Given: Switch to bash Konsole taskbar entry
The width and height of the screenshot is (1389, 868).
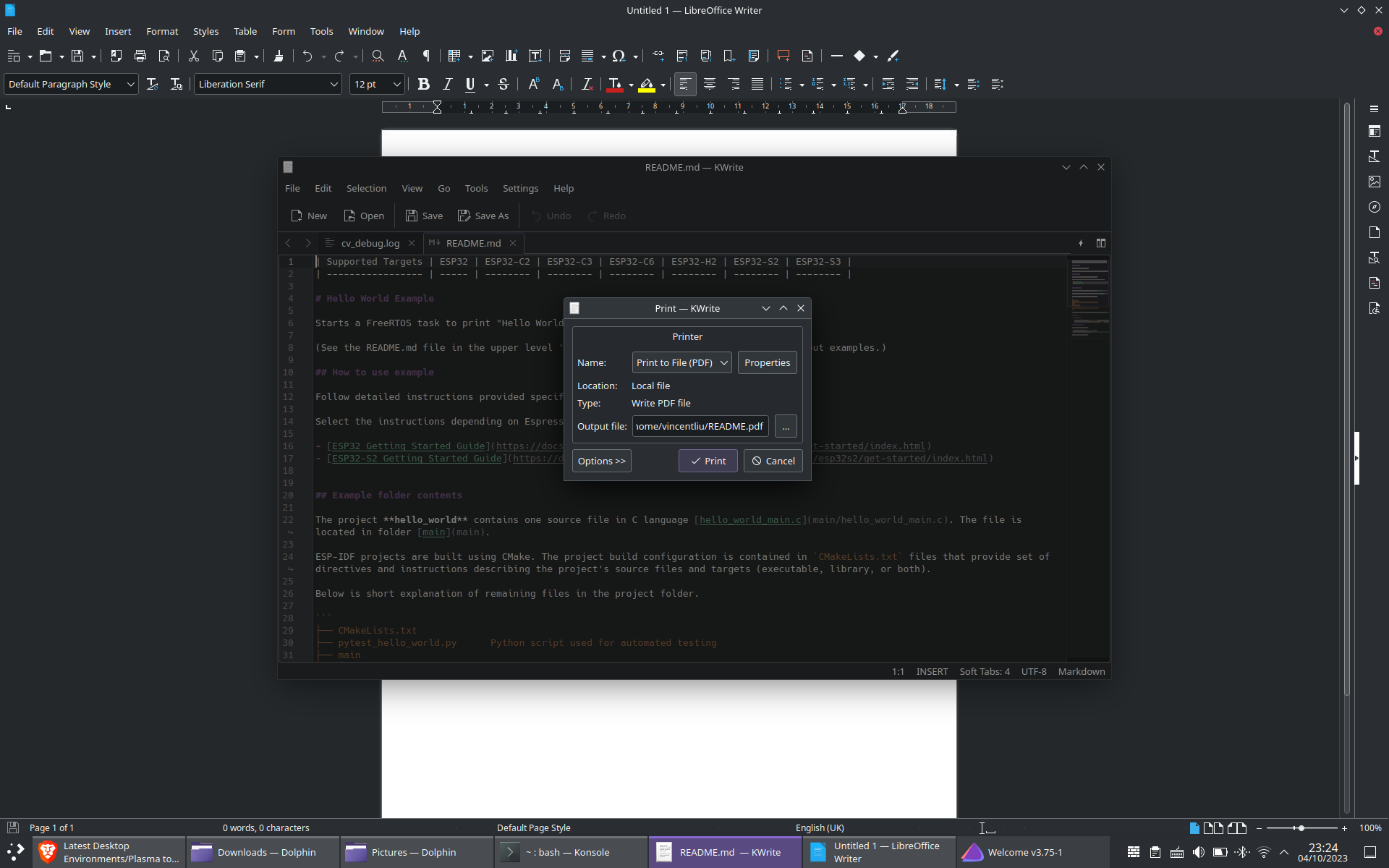Looking at the screenshot, I should 571,852.
